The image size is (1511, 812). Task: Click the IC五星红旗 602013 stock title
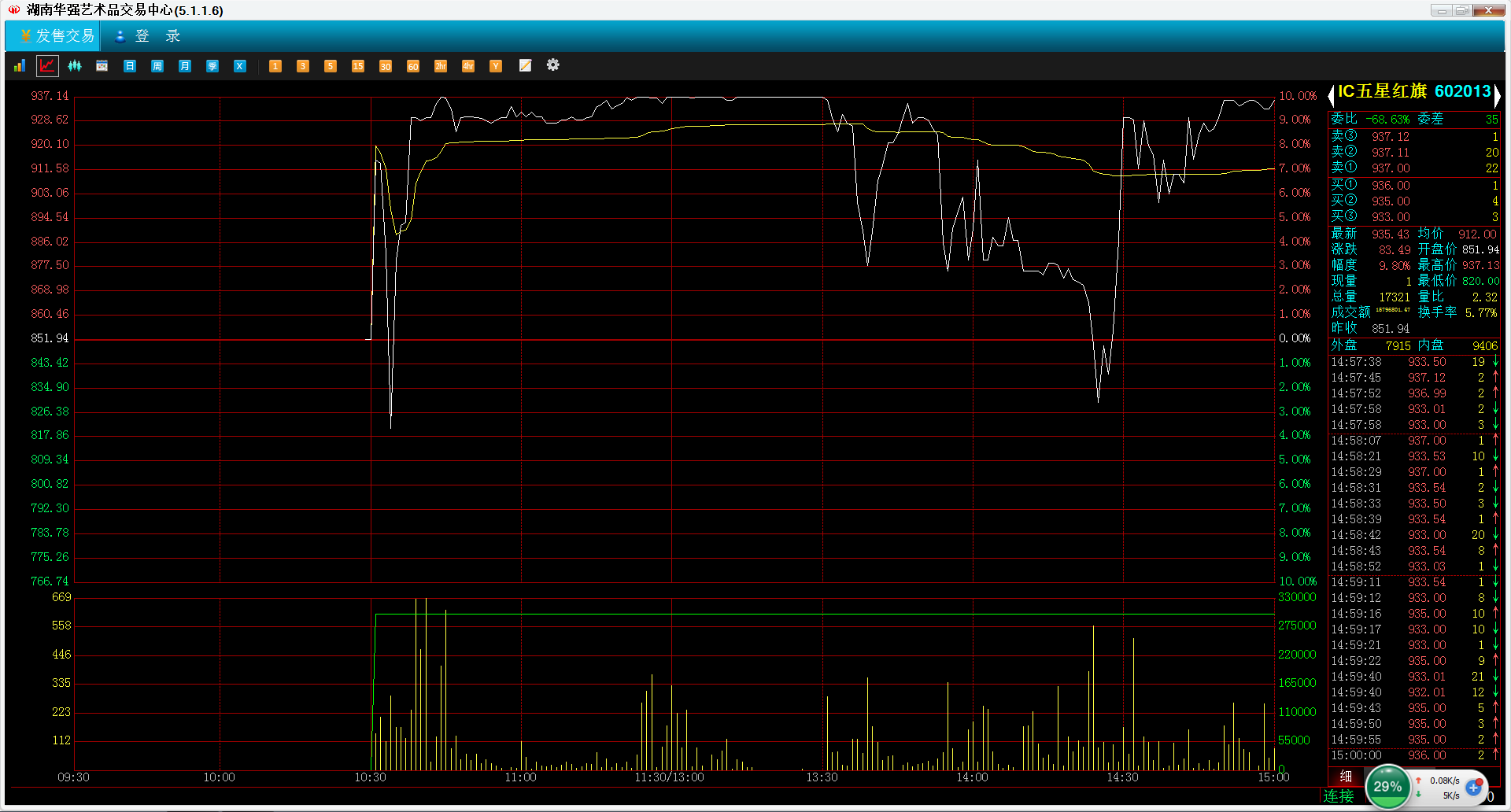pos(1414,91)
